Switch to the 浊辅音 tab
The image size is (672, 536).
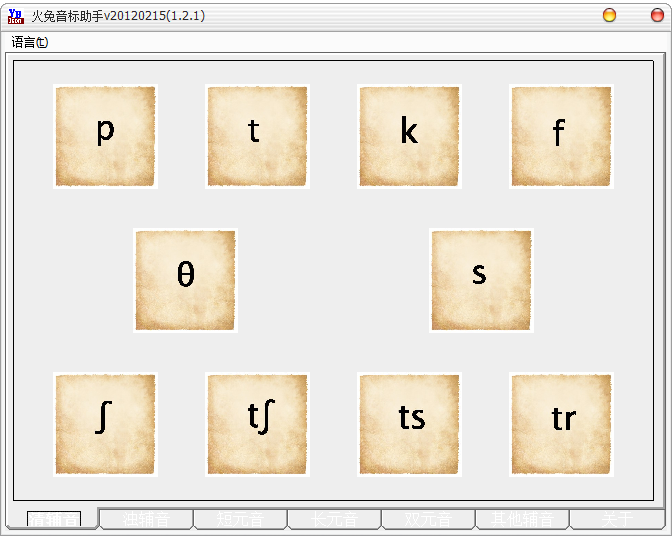[x=146, y=519]
